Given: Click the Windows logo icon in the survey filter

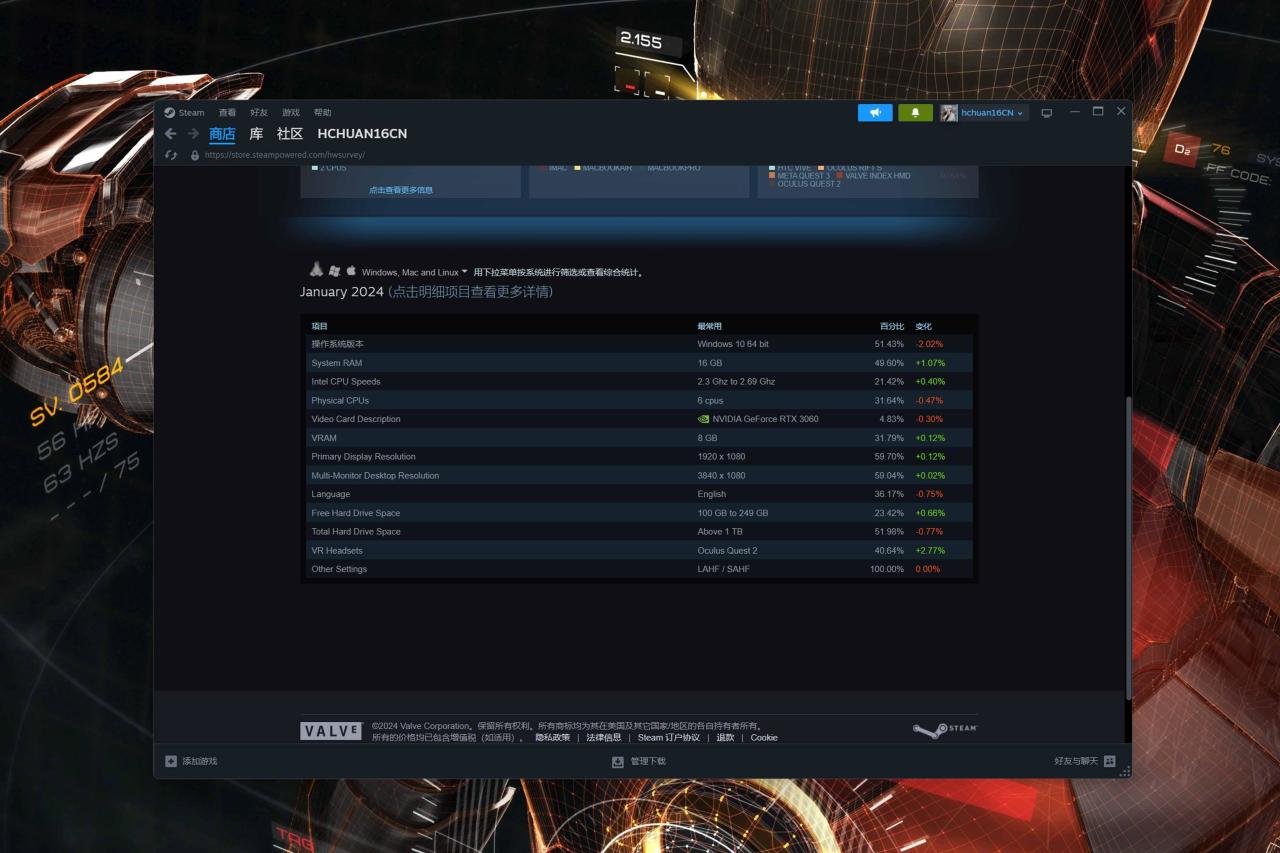Looking at the screenshot, I should (334, 271).
